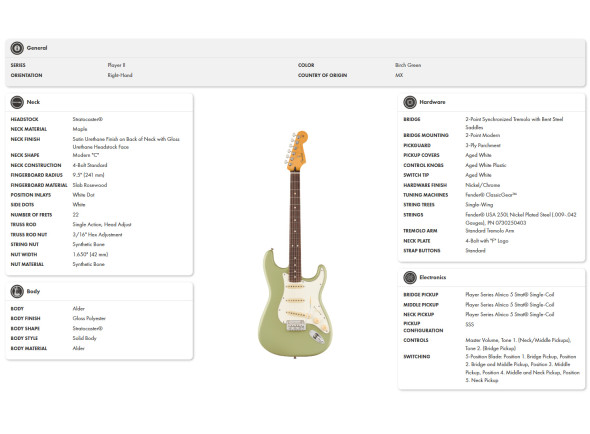Screen dimensions: 590x434
Task: Click the BODY MATERIAL label
Action: pos(29,349)
